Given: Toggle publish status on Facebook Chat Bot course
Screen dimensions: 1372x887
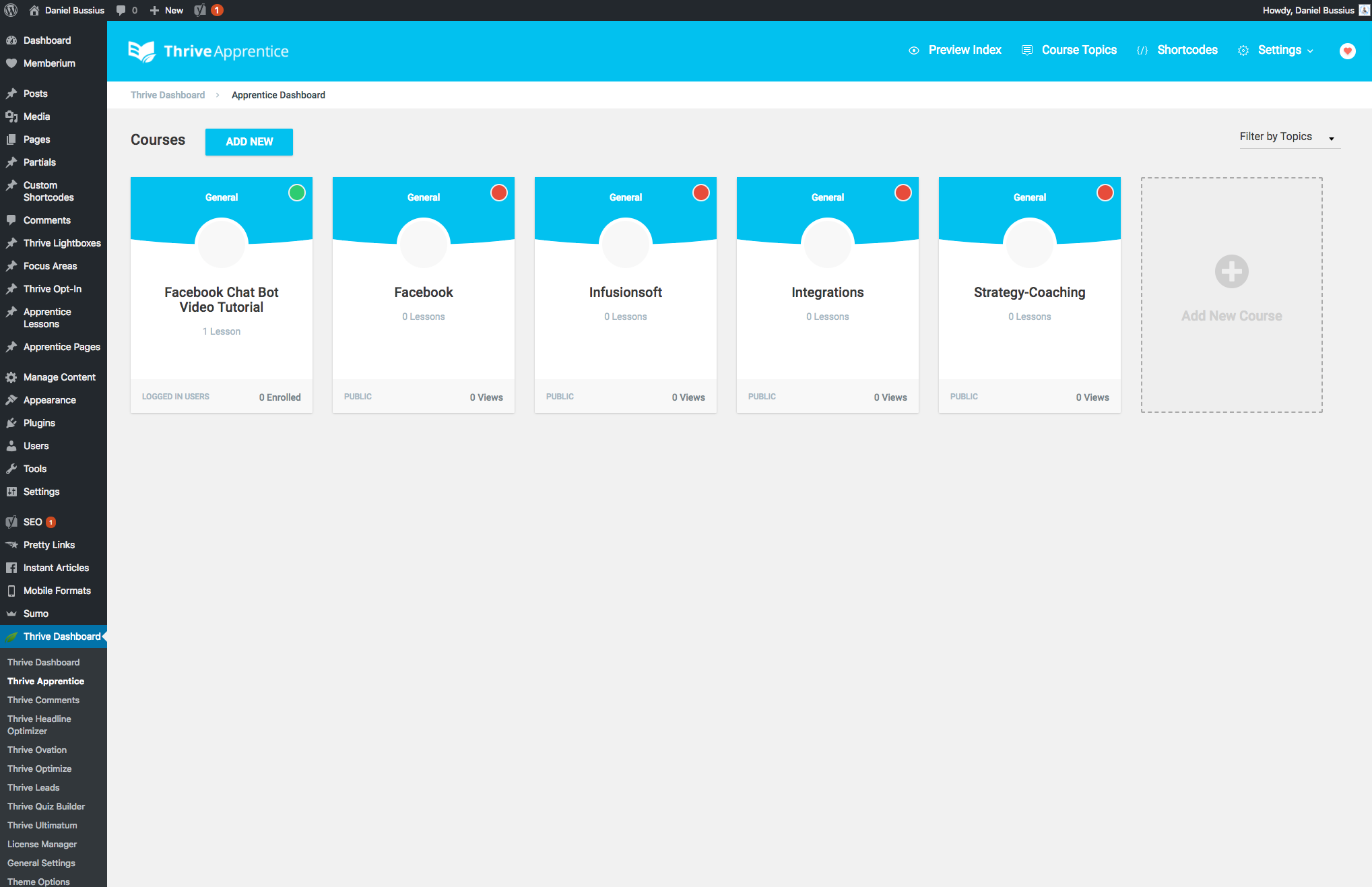Looking at the screenshot, I should point(296,193).
